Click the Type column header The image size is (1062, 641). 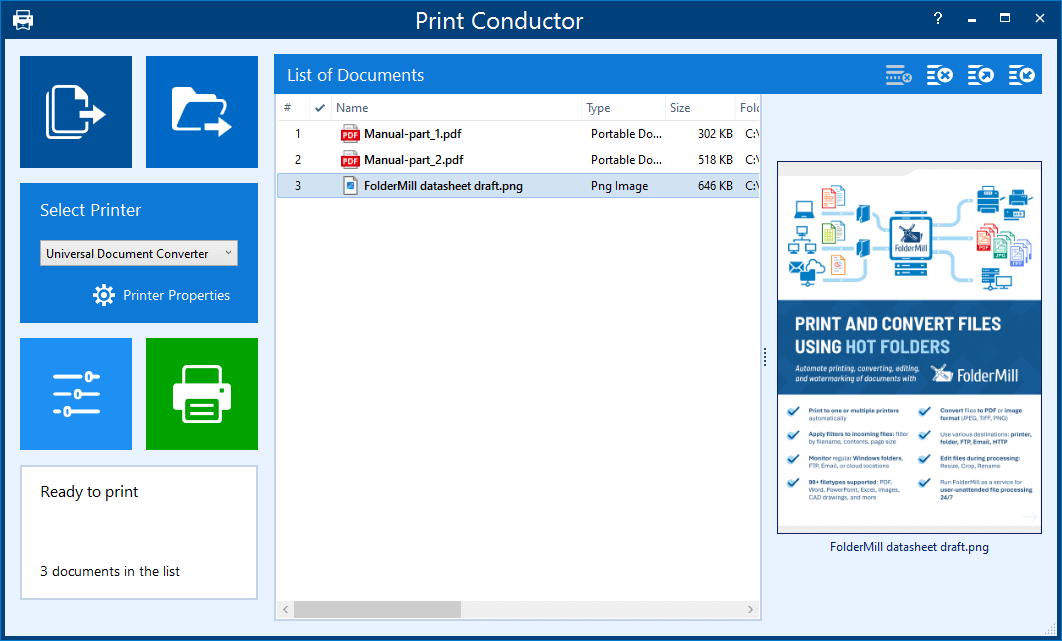622,108
